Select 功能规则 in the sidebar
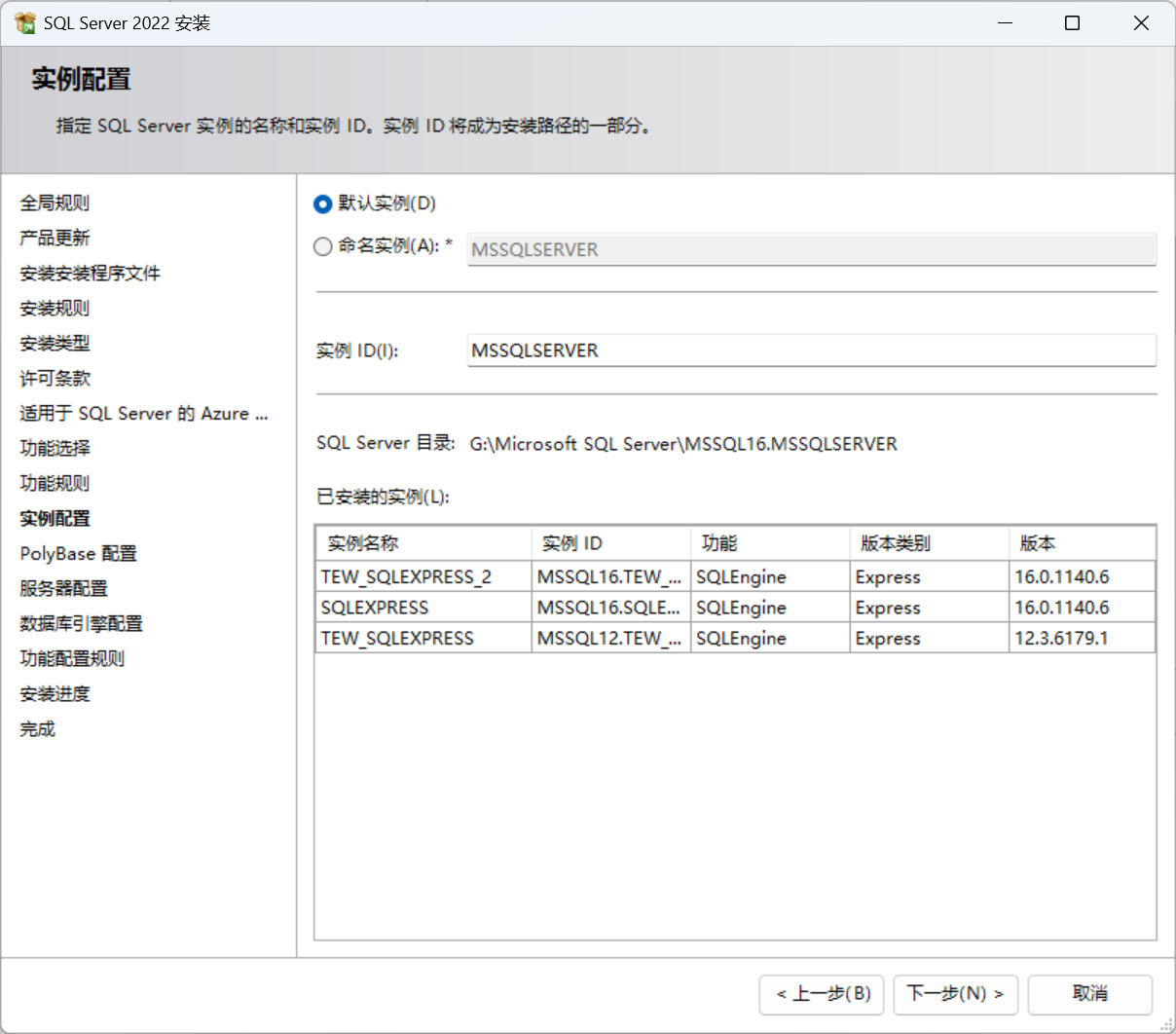This screenshot has height=1034, width=1176. point(55,483)
